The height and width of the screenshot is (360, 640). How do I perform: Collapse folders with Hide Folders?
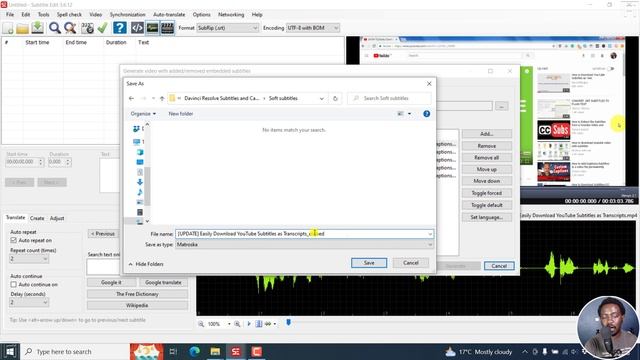[146, 264]
